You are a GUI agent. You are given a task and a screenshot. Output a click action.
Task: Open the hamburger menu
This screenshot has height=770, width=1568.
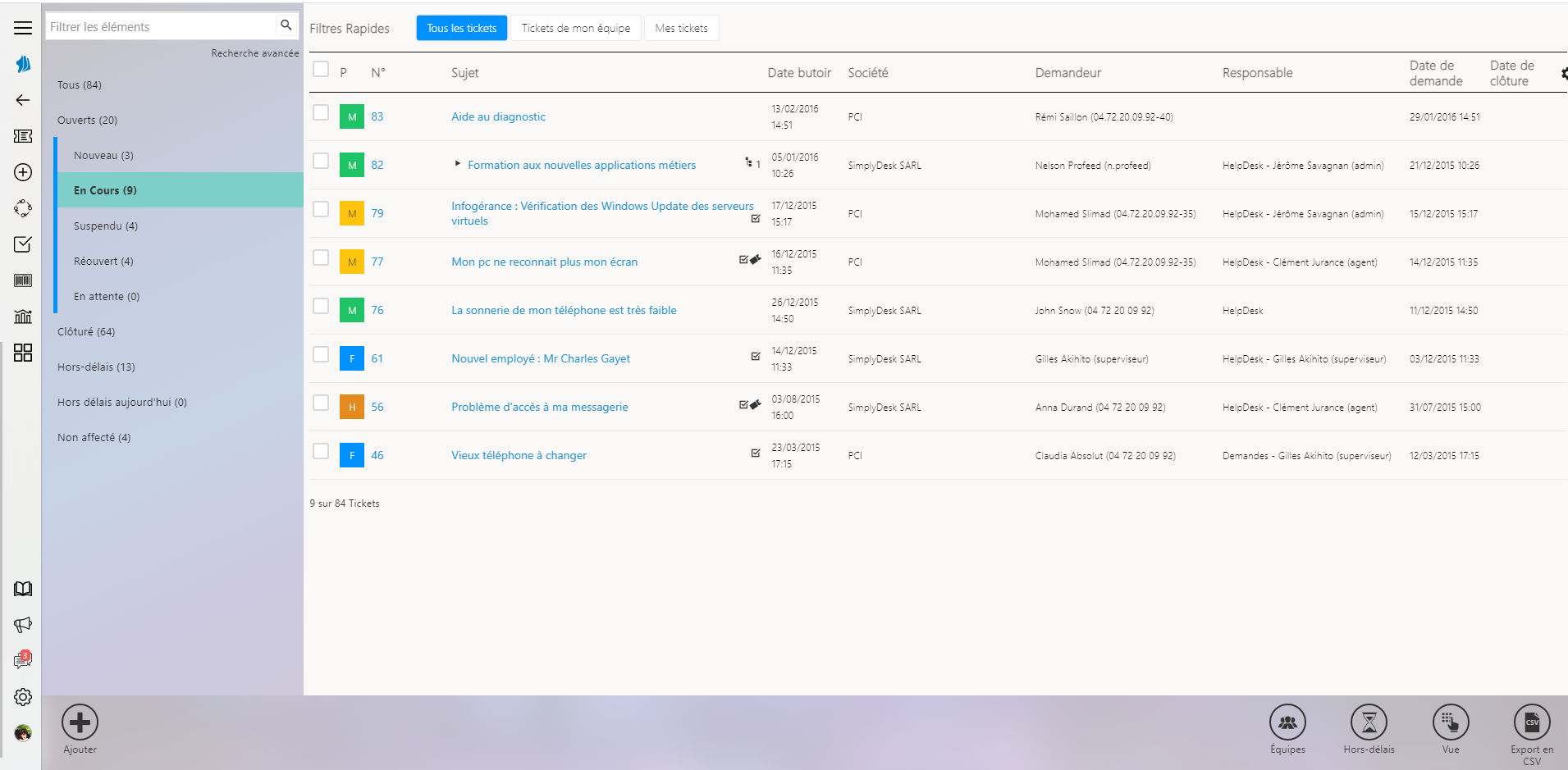coord(23,28)
